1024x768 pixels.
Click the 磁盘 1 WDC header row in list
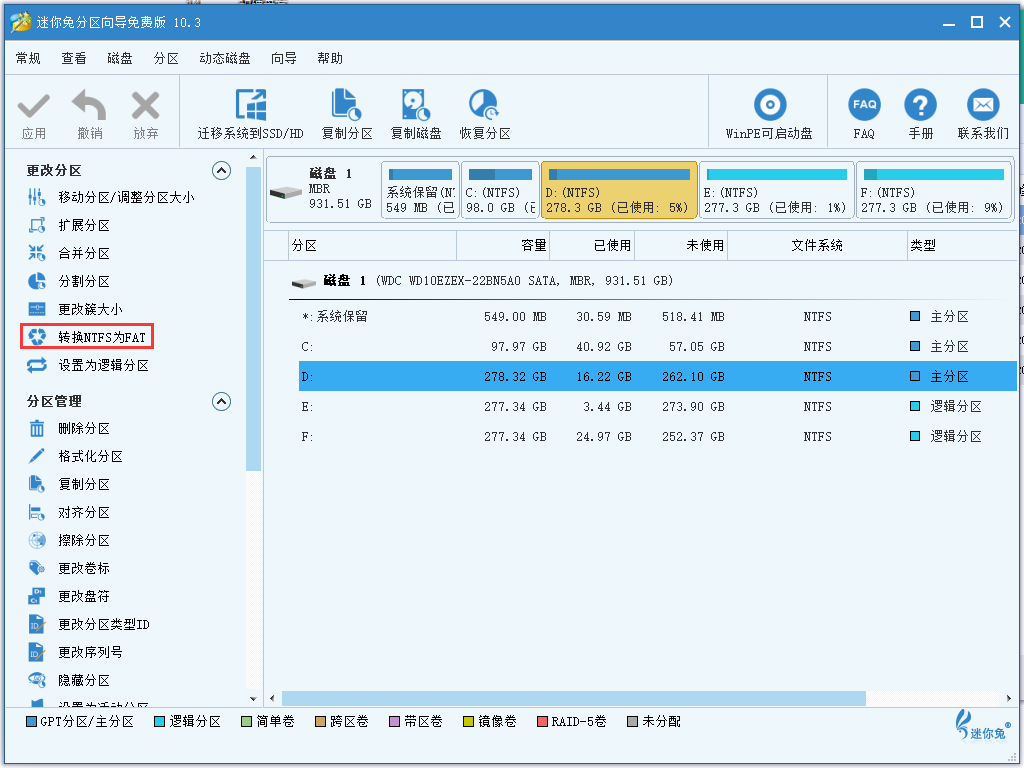point(483,281)
